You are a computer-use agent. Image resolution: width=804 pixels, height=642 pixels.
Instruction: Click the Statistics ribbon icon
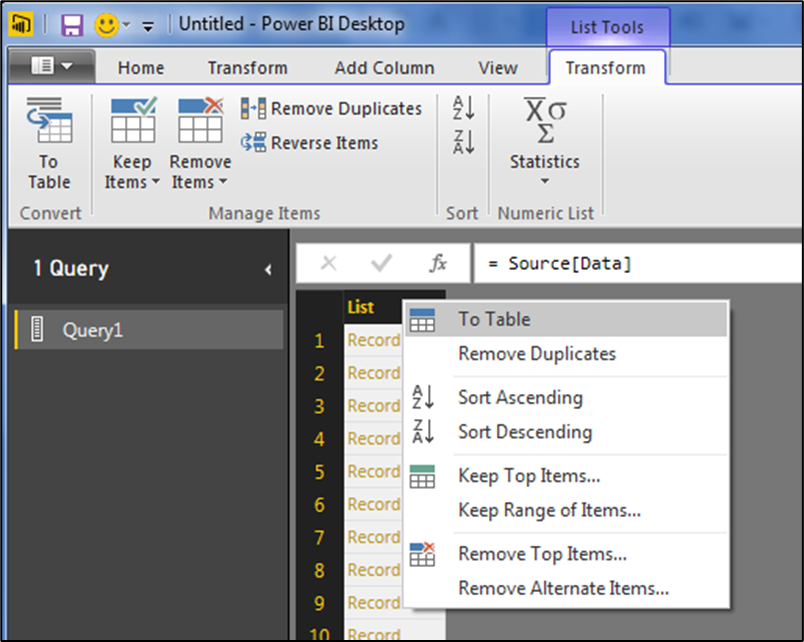coord(545,121)
